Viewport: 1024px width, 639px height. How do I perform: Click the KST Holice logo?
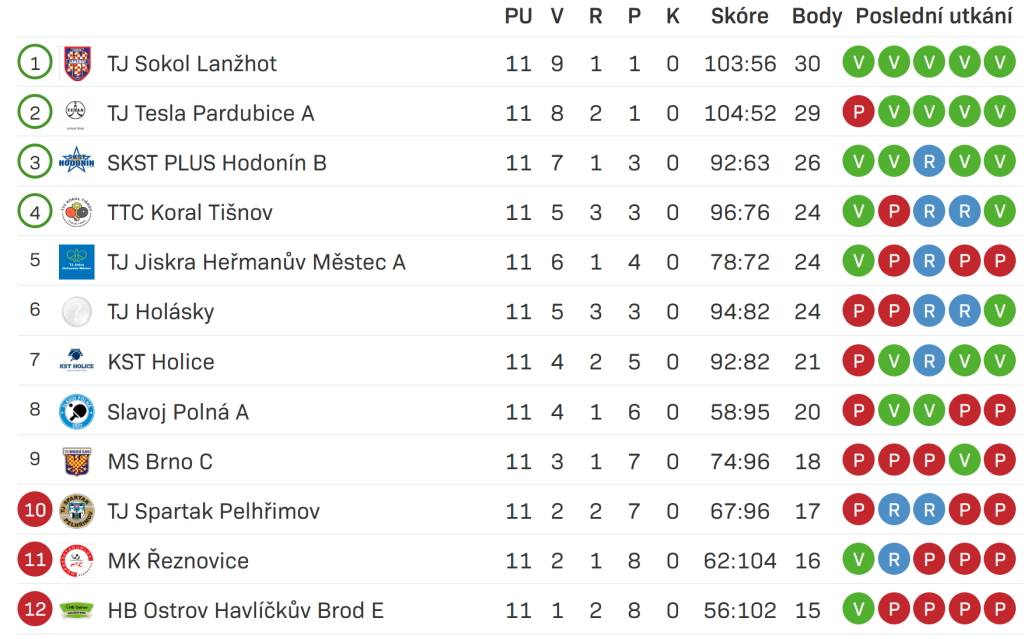click(76, 359)
